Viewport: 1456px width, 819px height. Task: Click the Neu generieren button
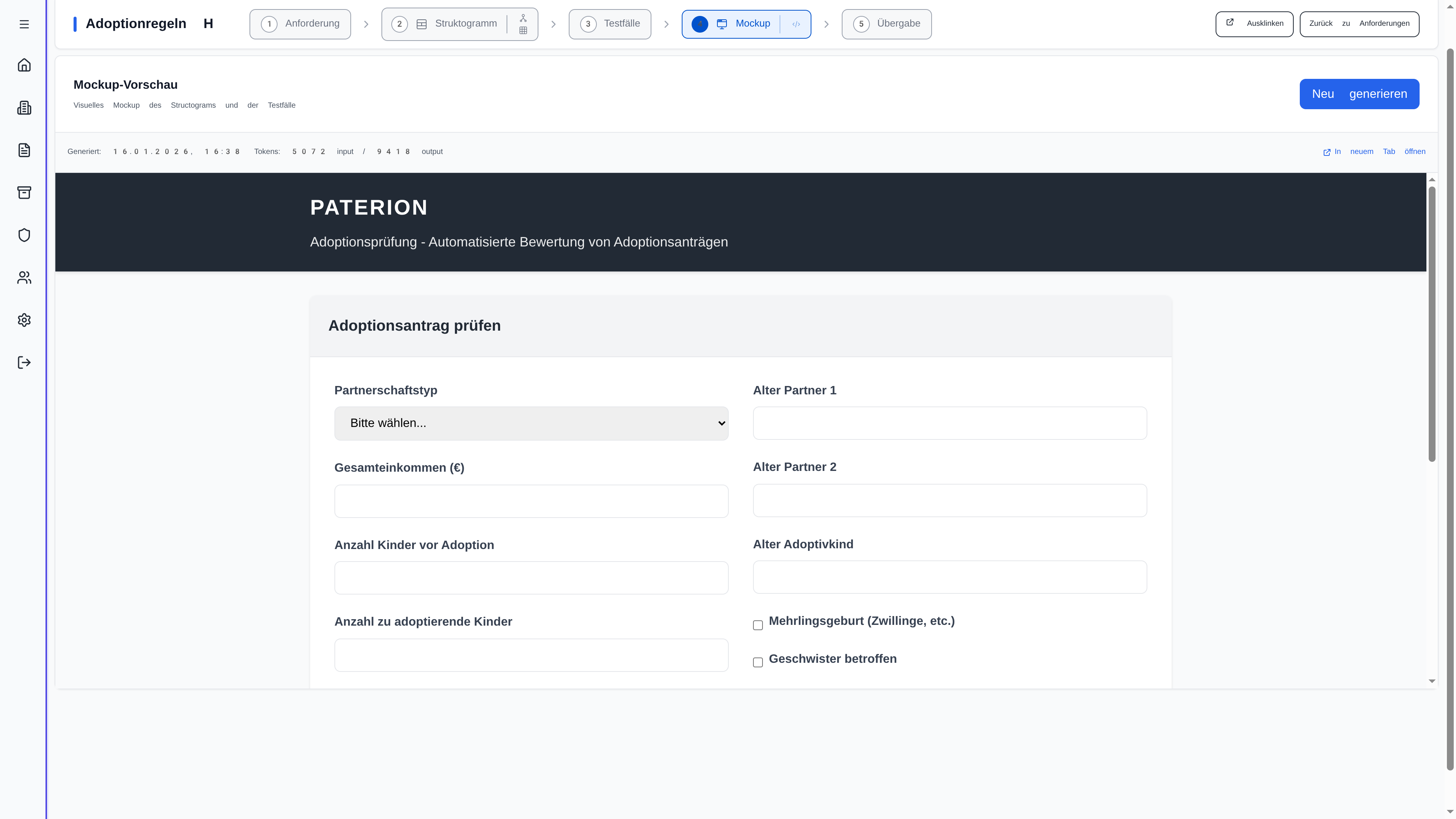click(1359, 94)
